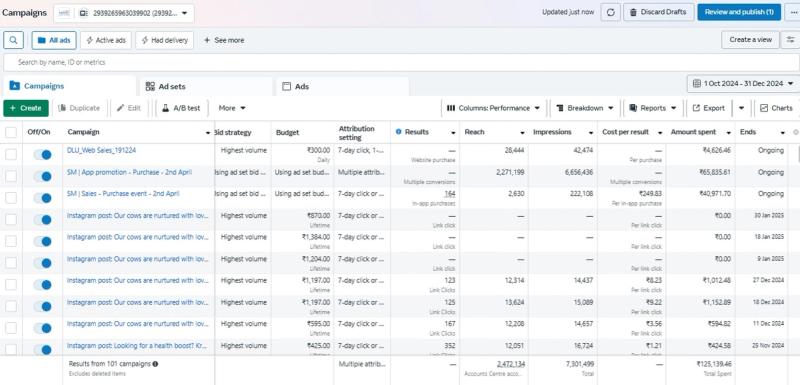This screenshot has height=385, width=800.
Task: Click Review and publish (1)
Action: click(x=739, y=12)
